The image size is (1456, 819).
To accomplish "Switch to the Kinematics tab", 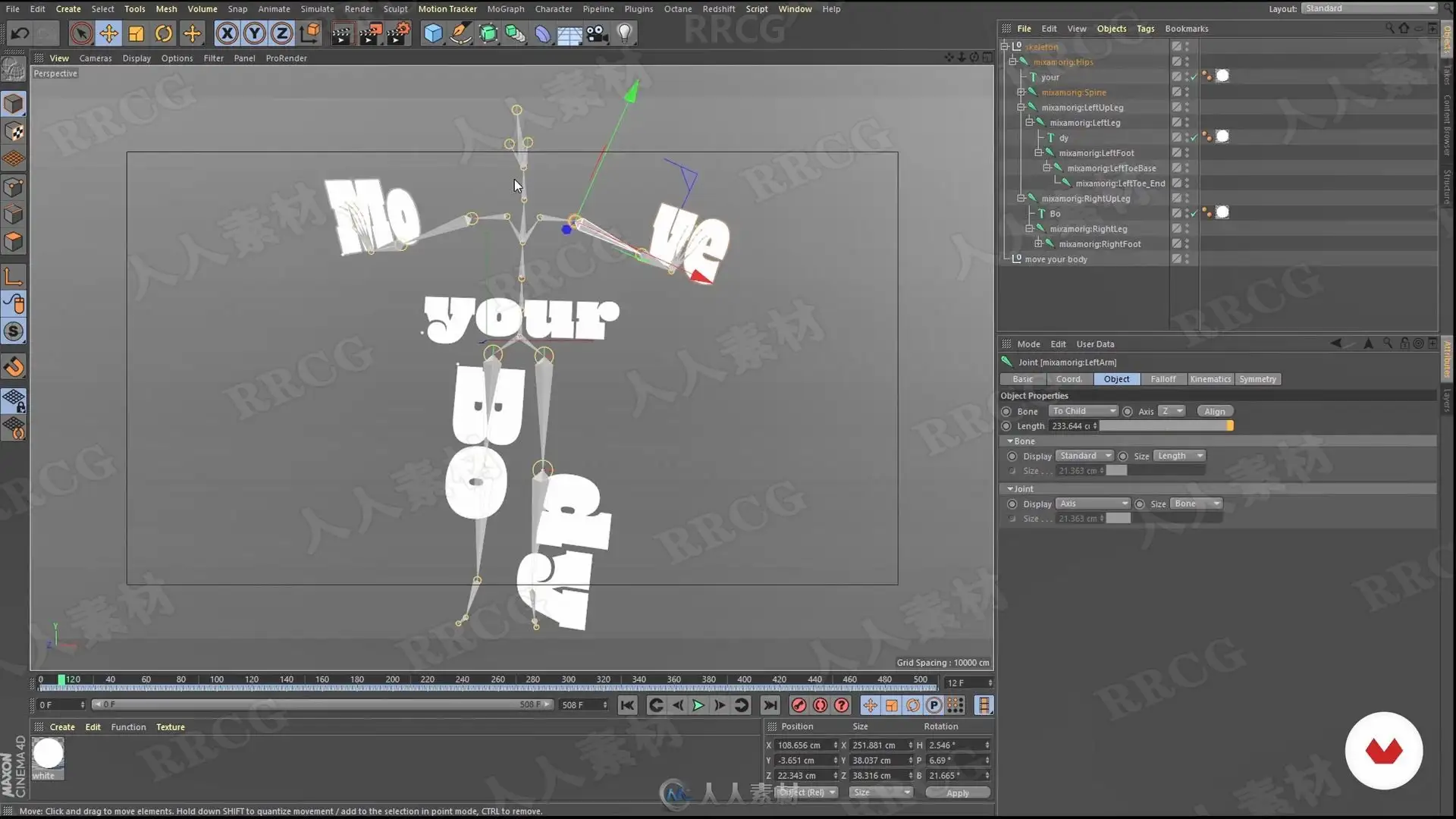I will [x=1210, y=379].
